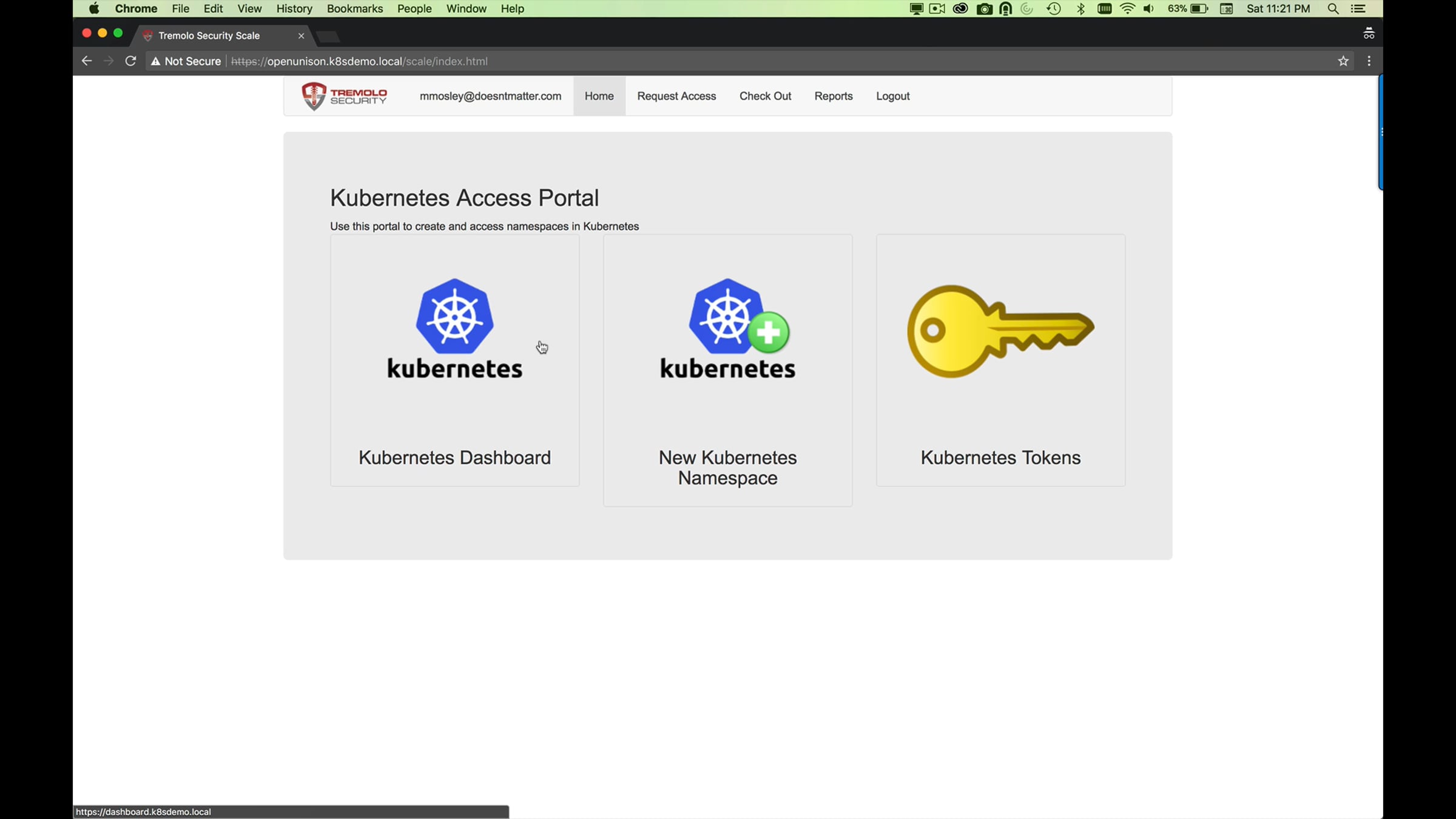Close the Tremolo Security Scale tab
The width and height of the screenshot is (1456, 819).
[301, 36]
